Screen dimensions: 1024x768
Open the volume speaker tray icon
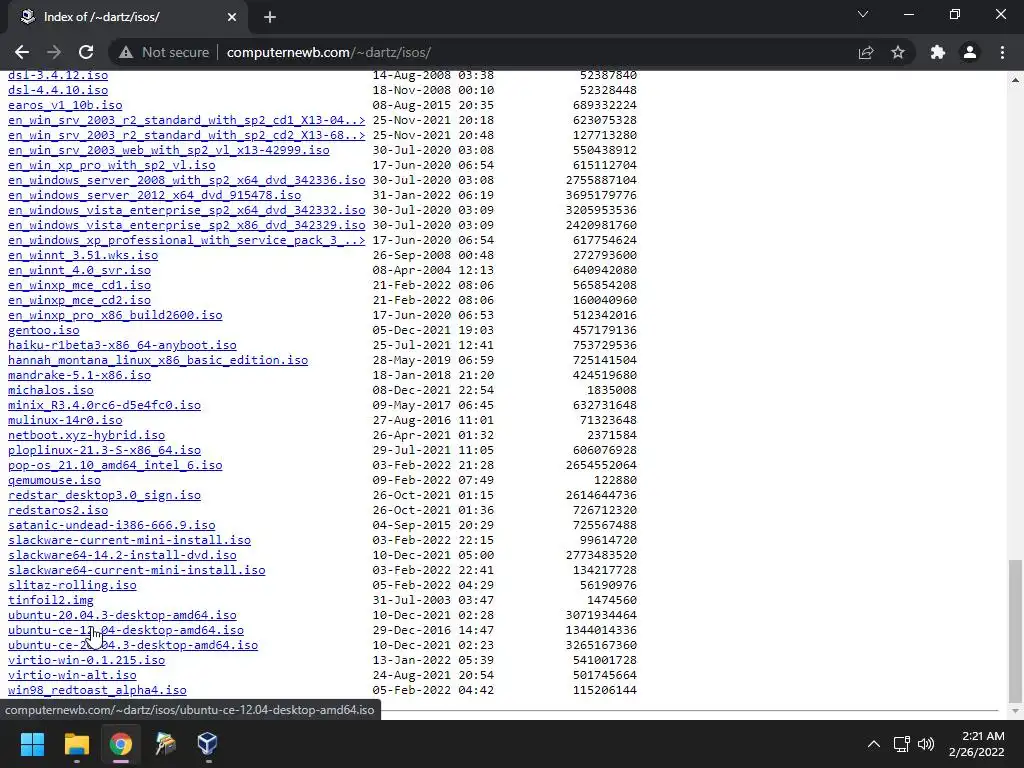(x=925, y=744)
